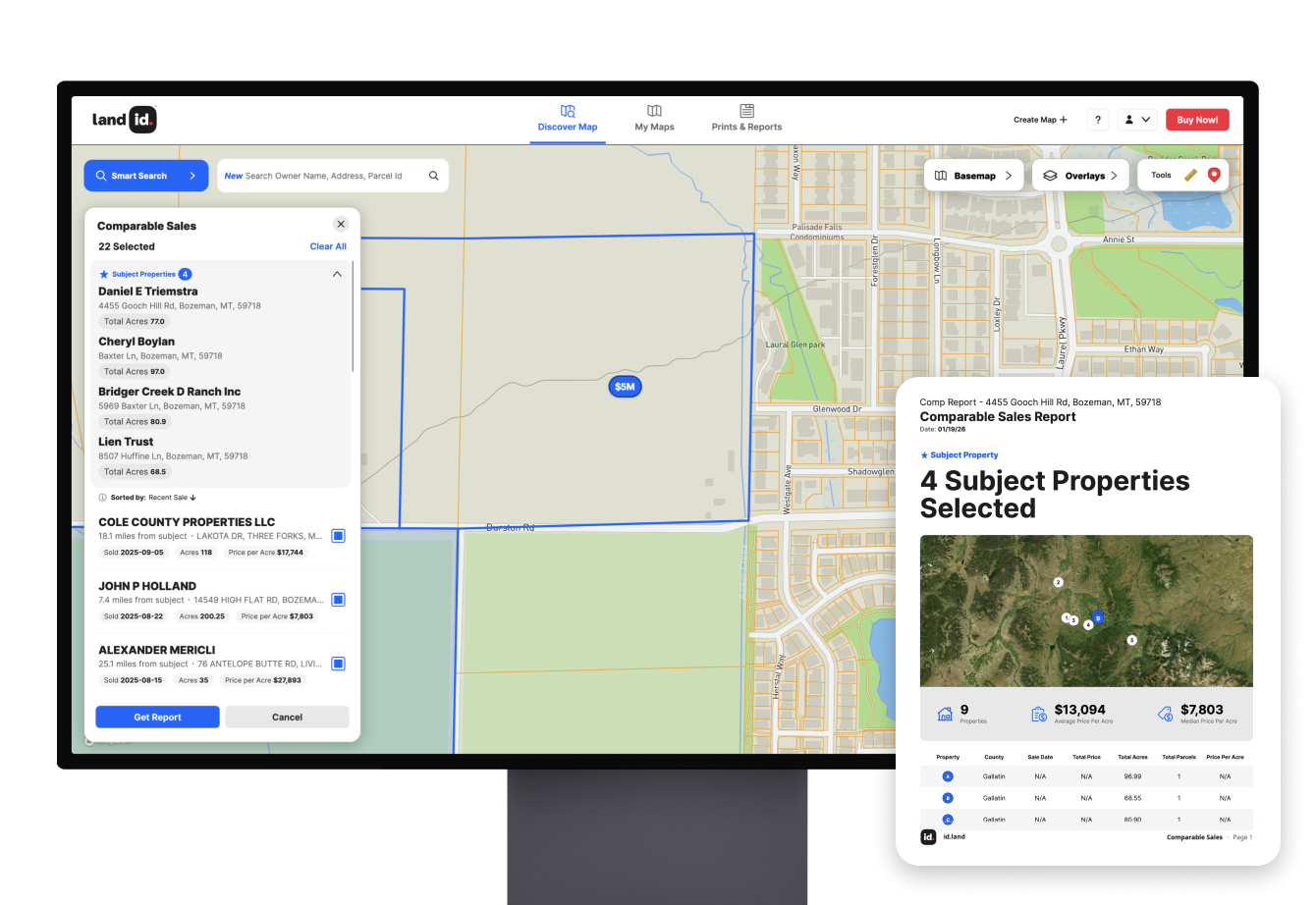The height and width of the screenshot is (905, 1316).
Task: Select the Daniel E Triemstra subject property
Action: 220,306
